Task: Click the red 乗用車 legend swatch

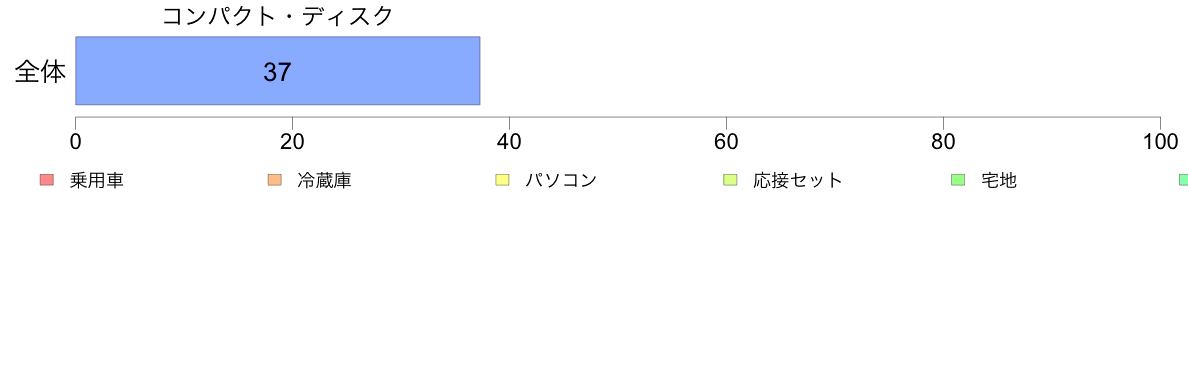Action: pyautogui.click(x=47, y=180)
